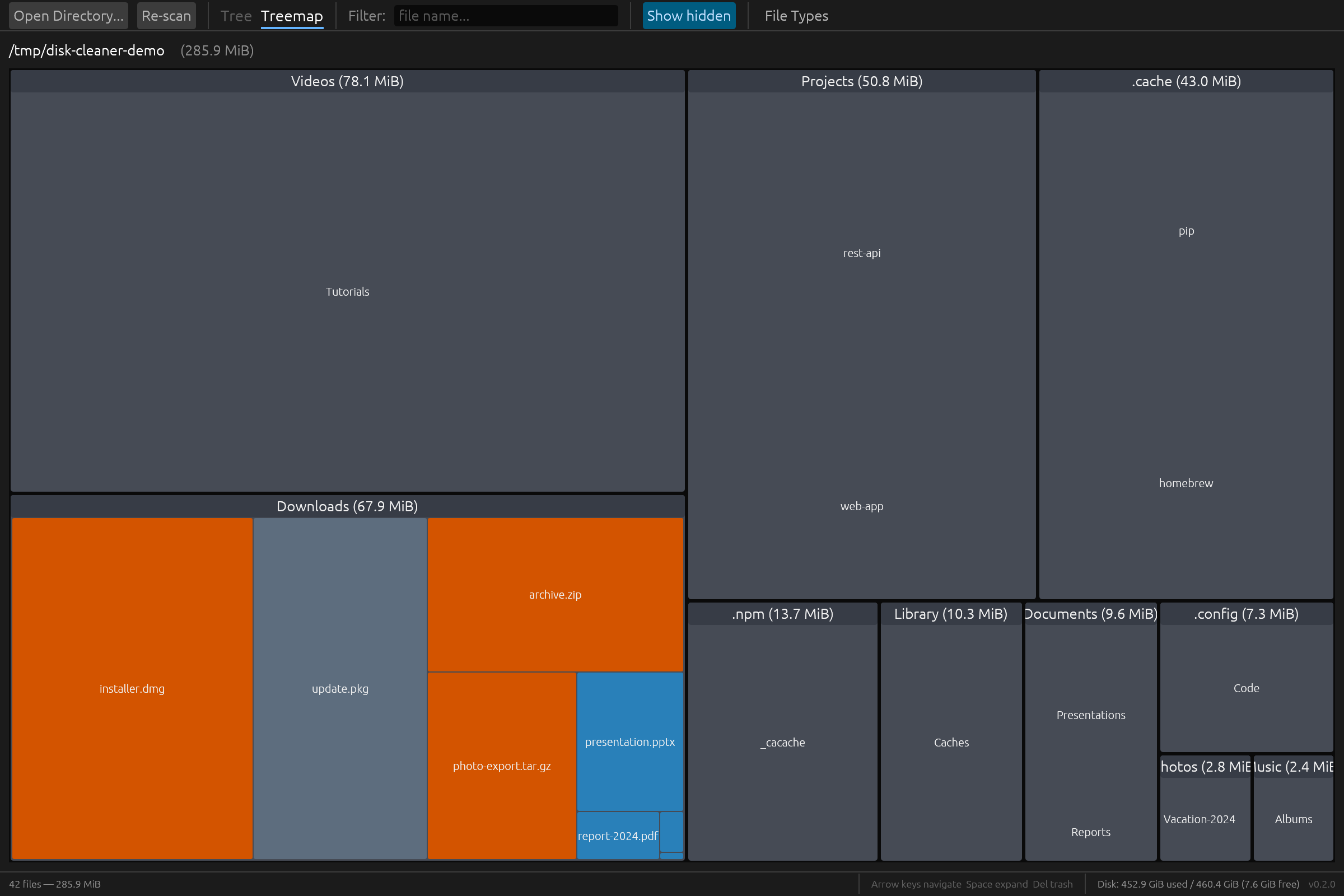
Task: Select report-2024.pdf in Downloads
Action: (x=617, y=836)
